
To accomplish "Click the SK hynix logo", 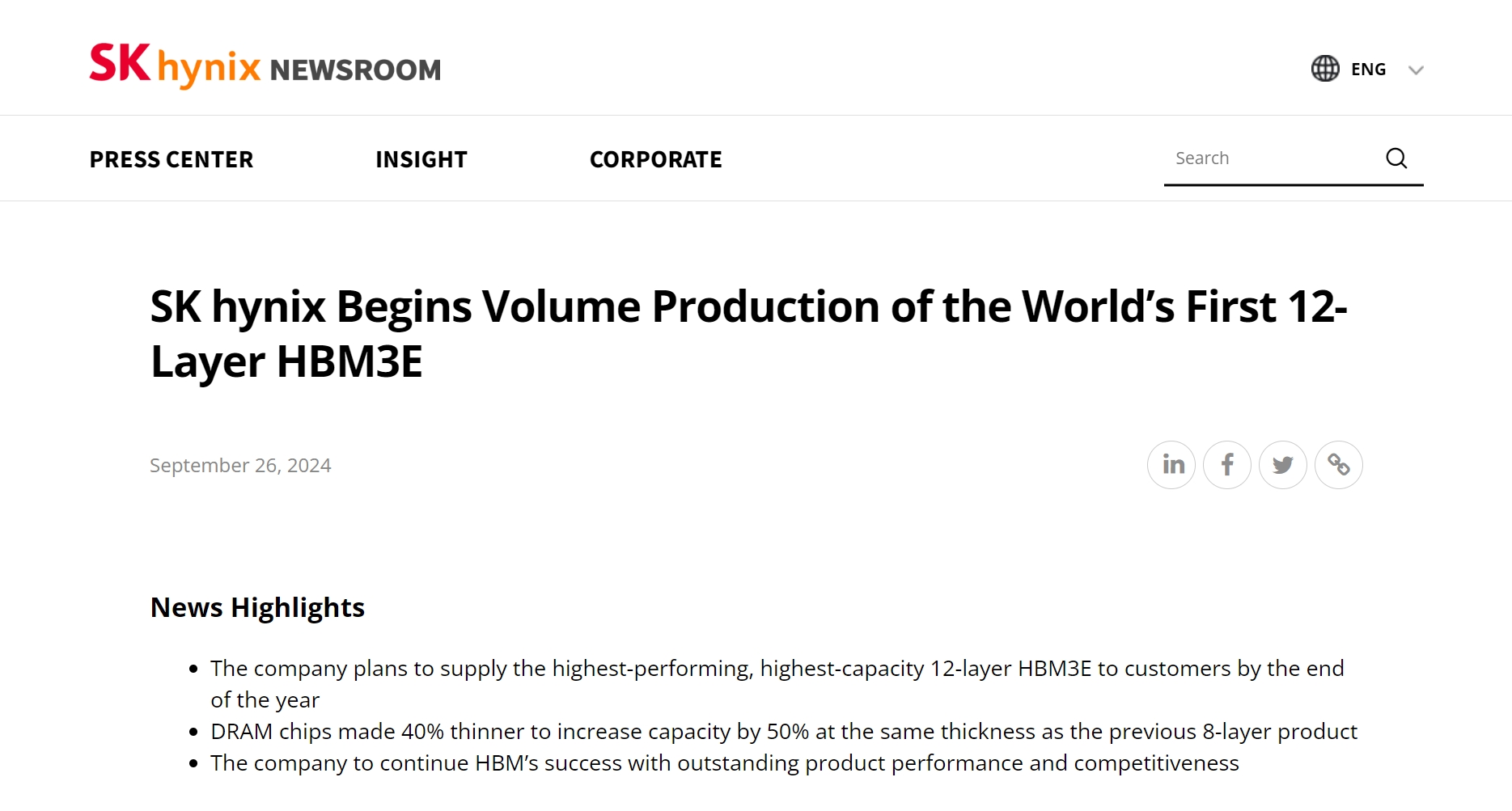I will [175, 65].
